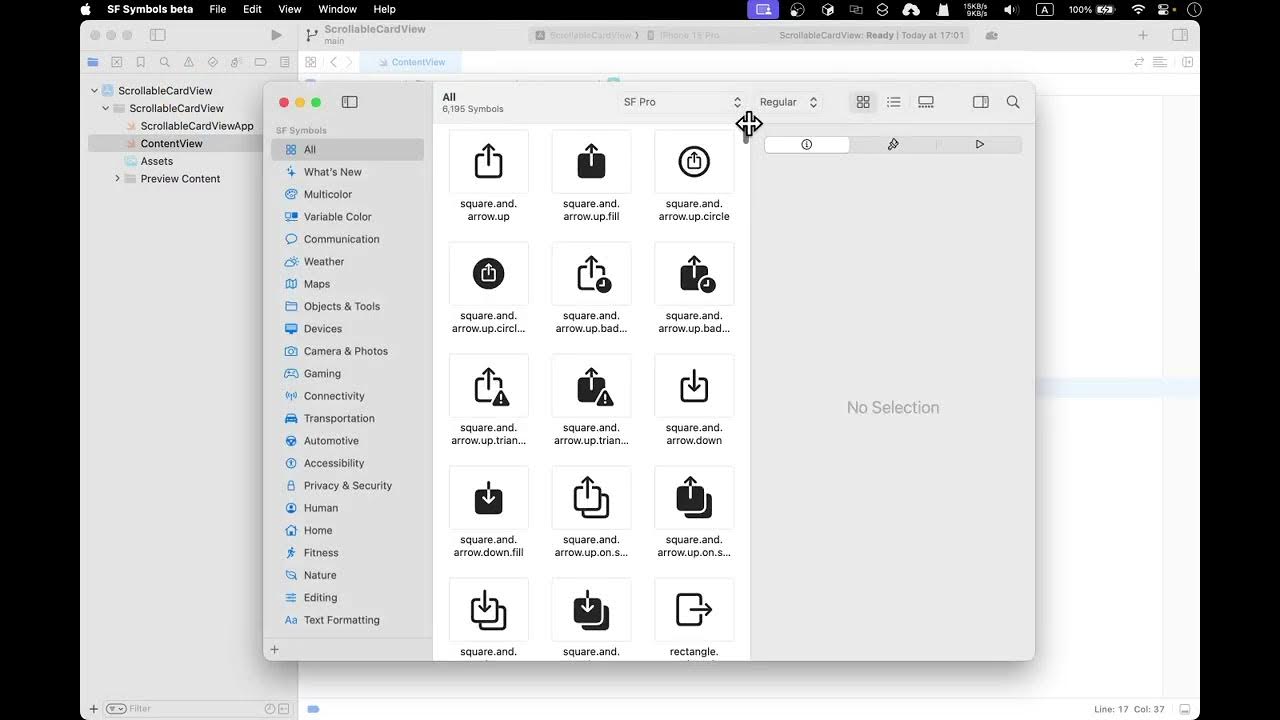Click the Xcode library plus button

point(1143,35)
